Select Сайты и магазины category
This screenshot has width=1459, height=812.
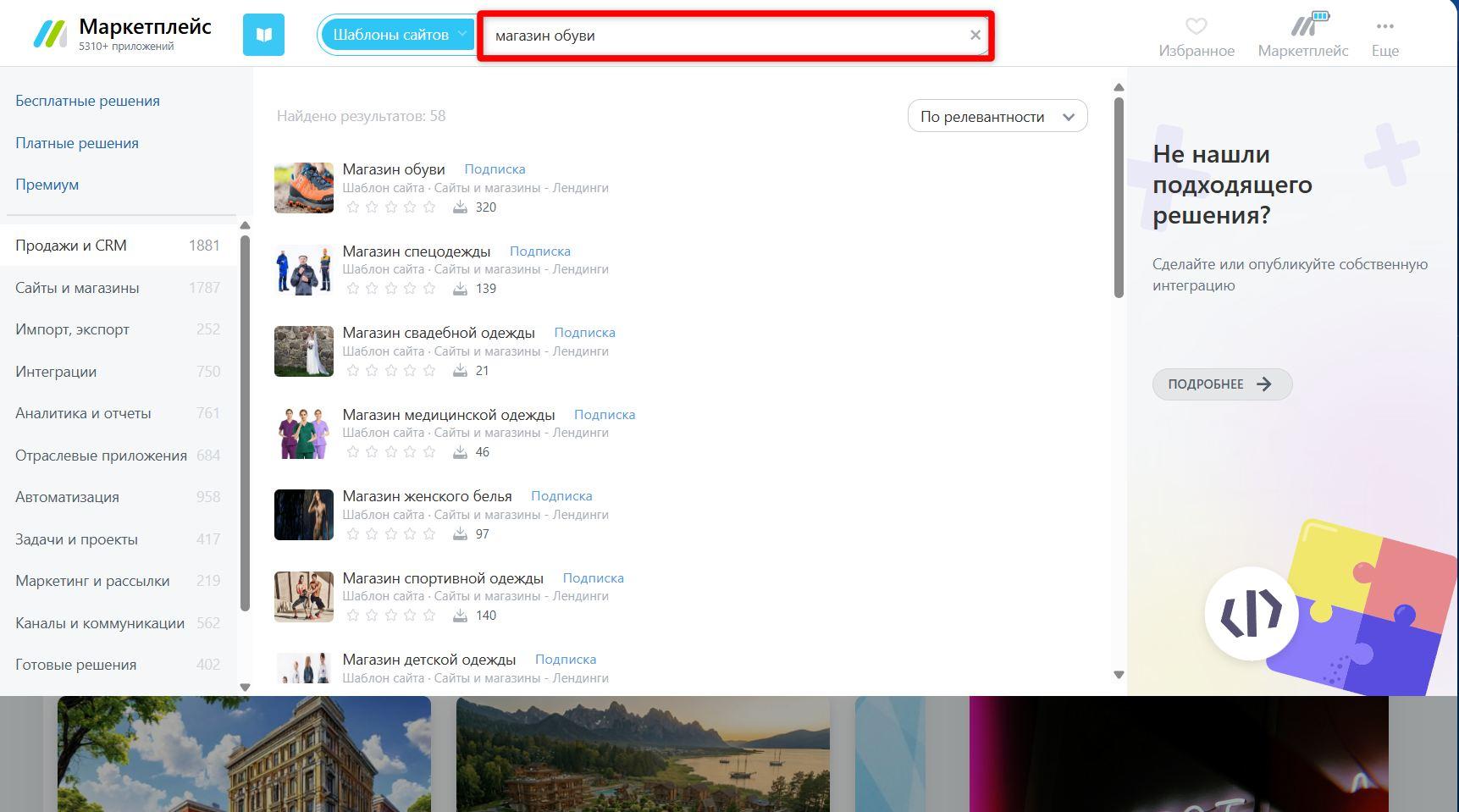coord(77,288)
